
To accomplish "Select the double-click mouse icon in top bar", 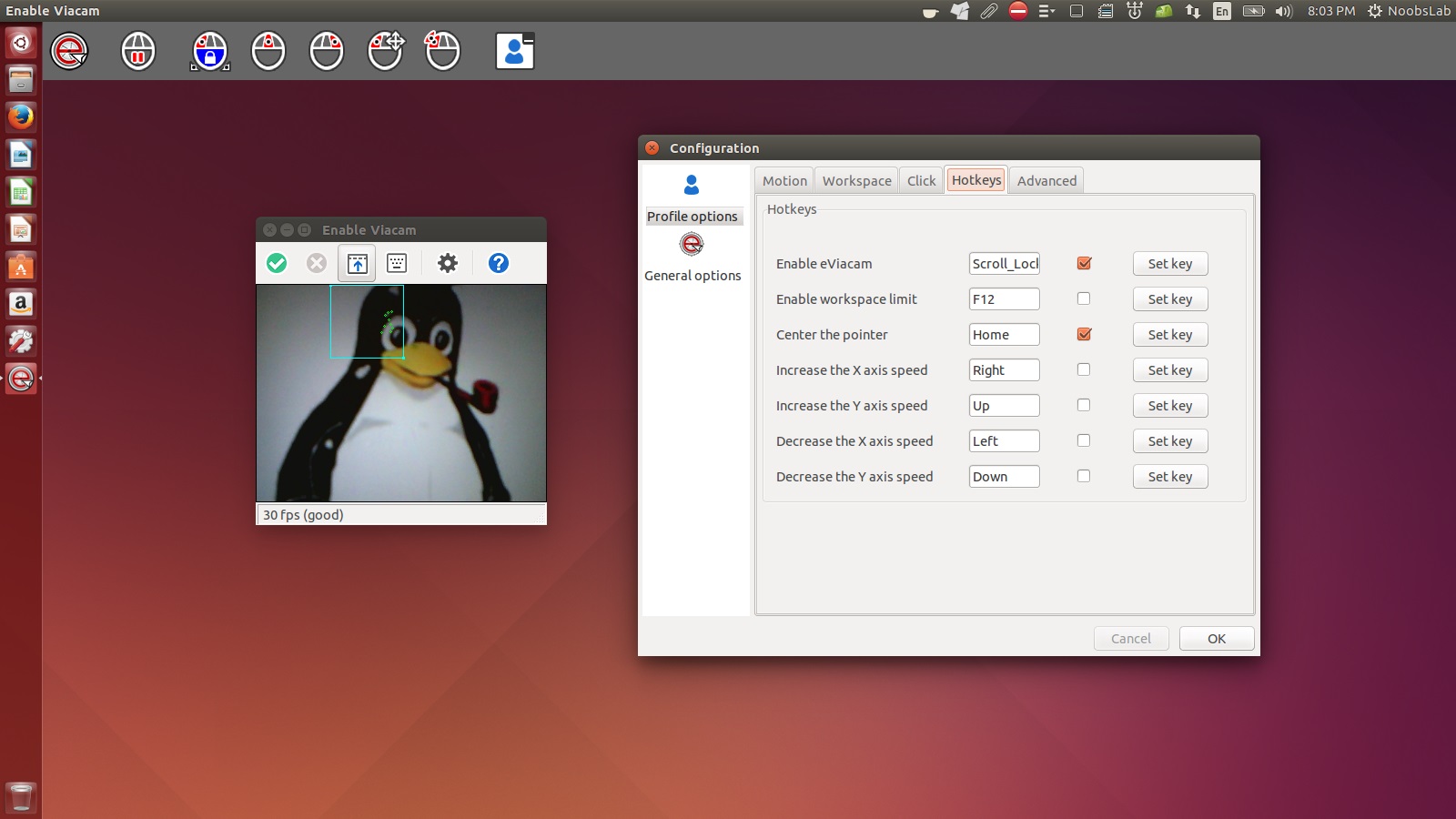I will (443, 51).
